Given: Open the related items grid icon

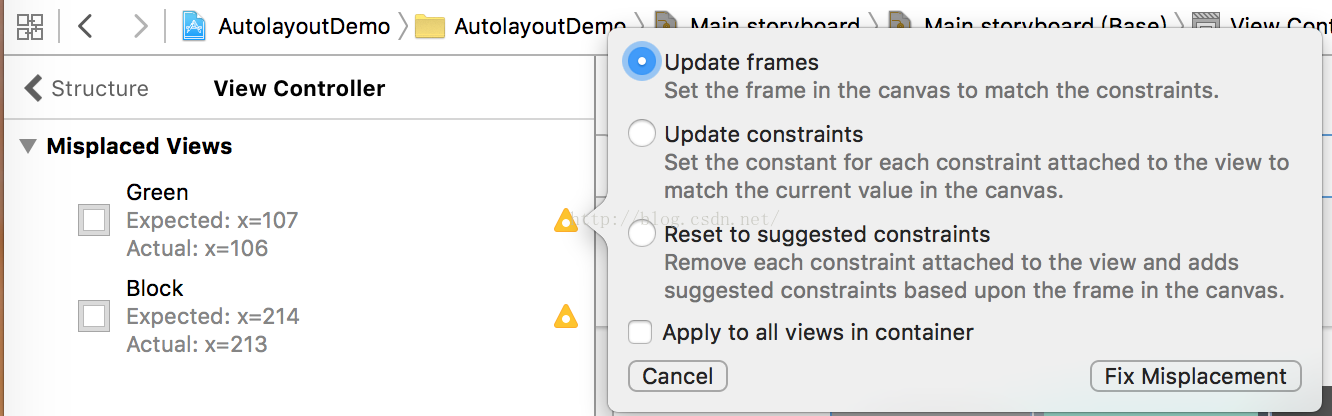Looking at the screenshot, I should (30, 26).
